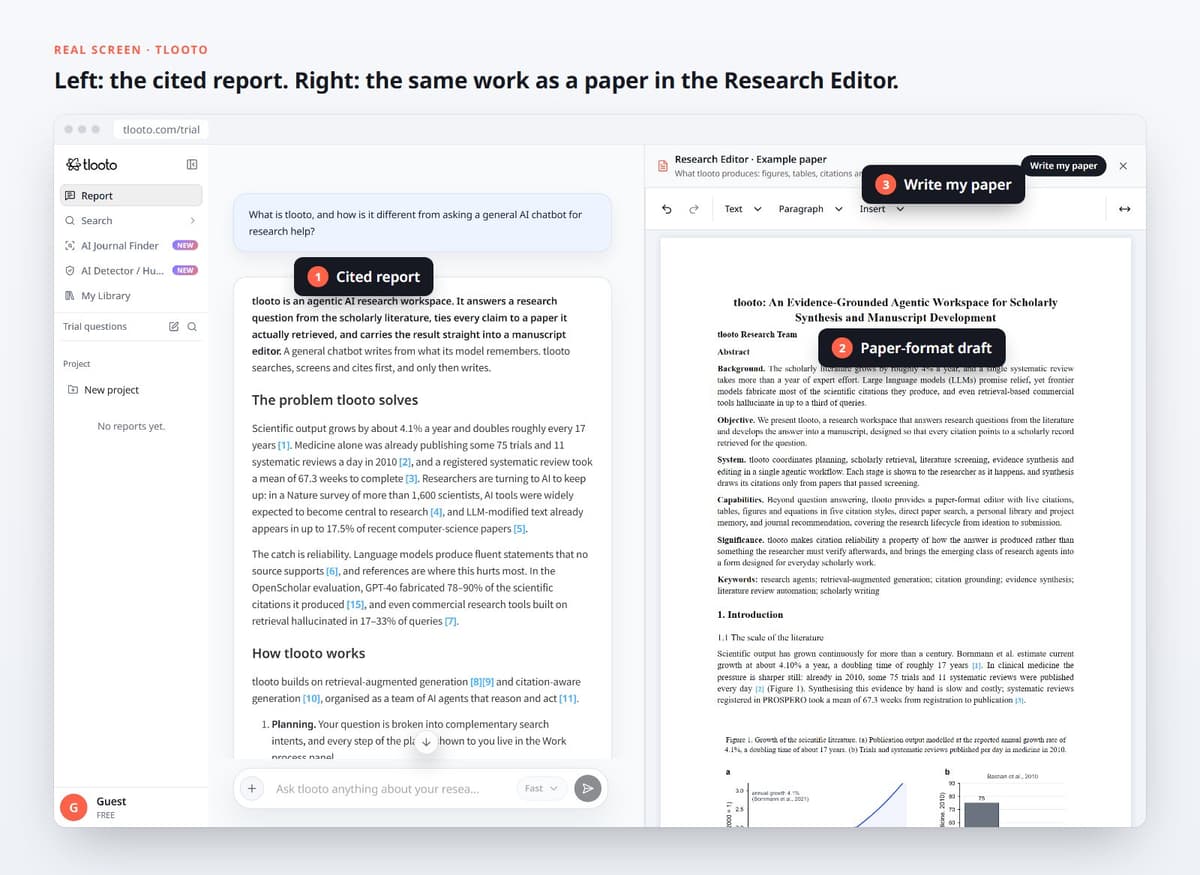
Task: Open citation [15] in the report
Action: [x=355, y=605]
